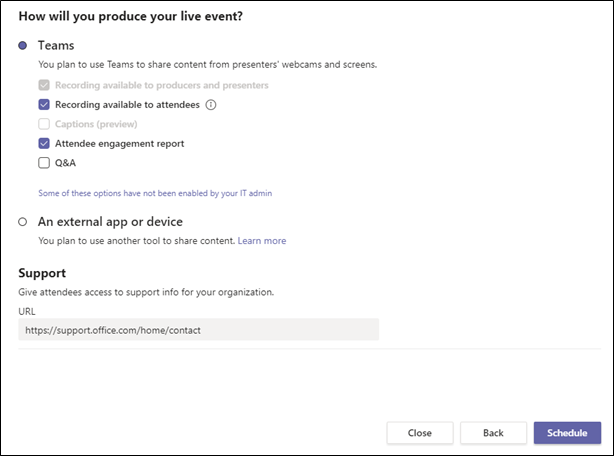Click the Schedule button

tap(567, 433)
